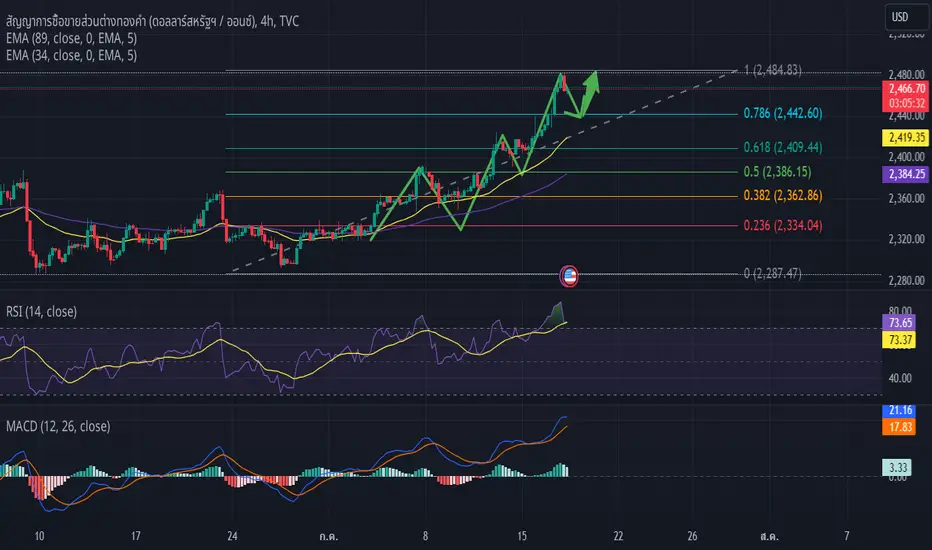Click the MACD signal value tag 17.83
The image size is (932, 550).
pyautogui.click(x=899, y=427)
